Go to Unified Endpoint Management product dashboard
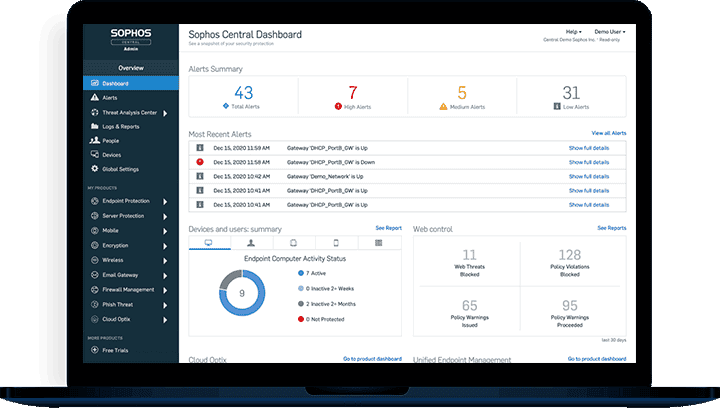 pos(597,359)
